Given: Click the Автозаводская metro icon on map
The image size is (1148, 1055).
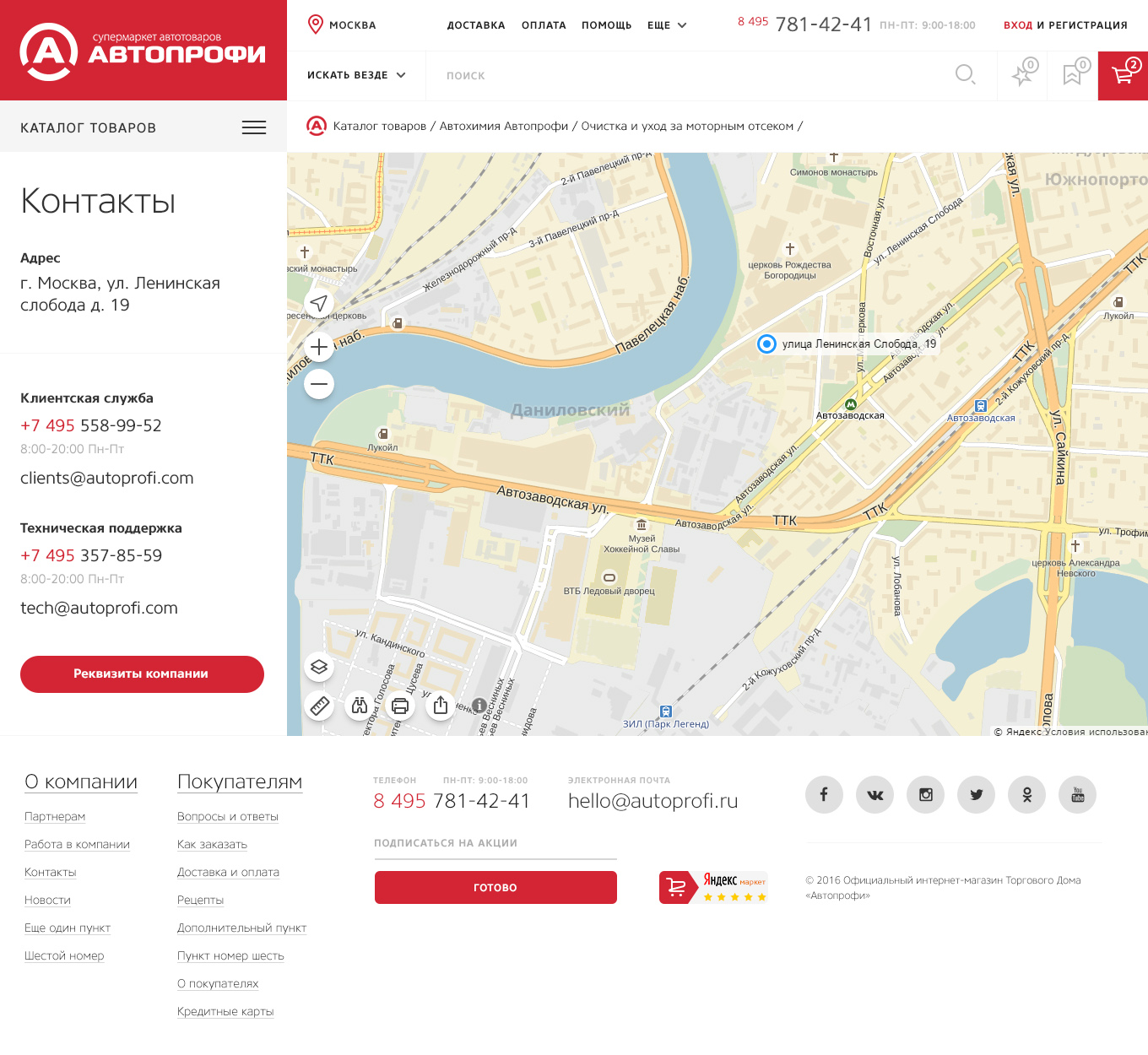Looking at the screenshot, I should pos(851,404).
